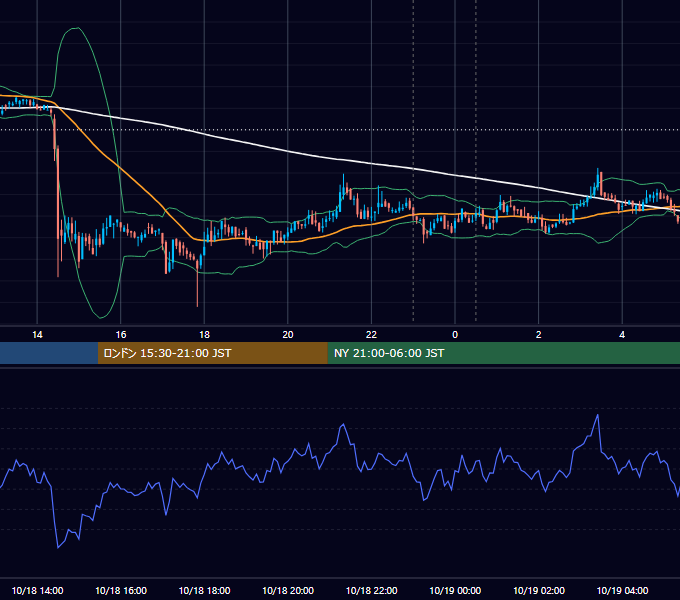Click the oscillator low after 10/18 14:00
680x600 pixels.
[58, 547]
